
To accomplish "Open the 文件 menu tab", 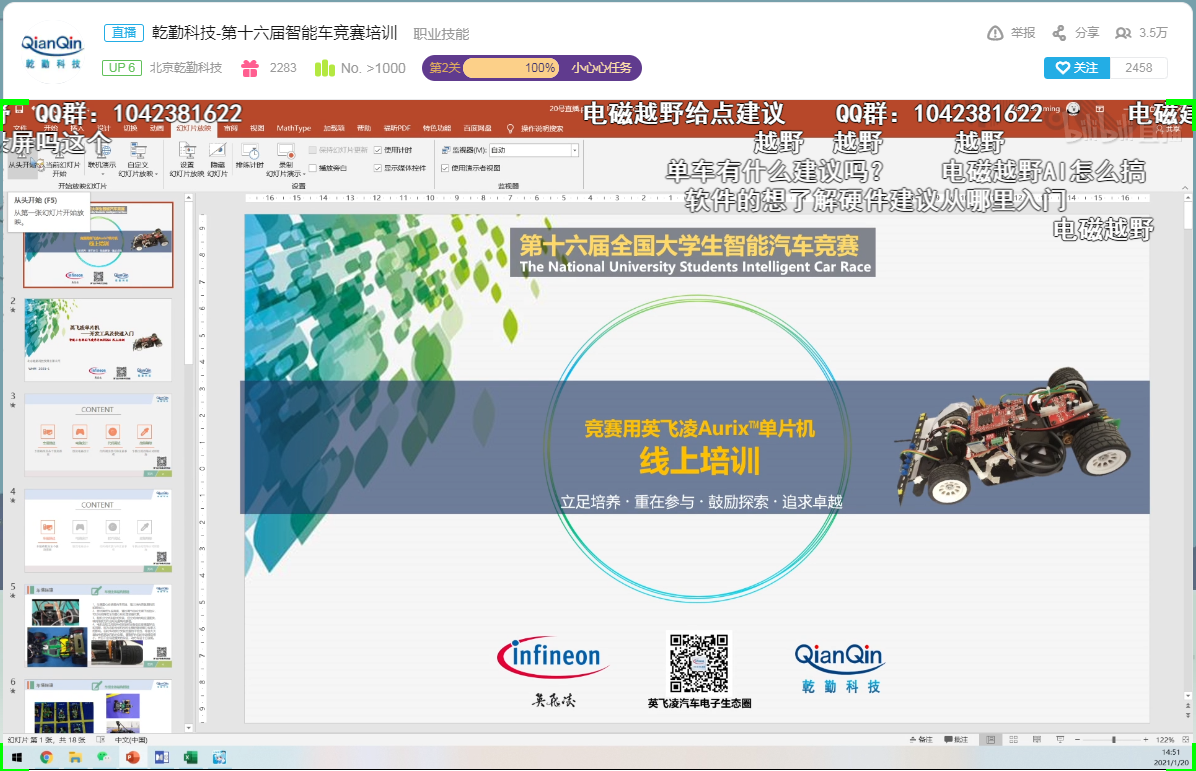I will click(x=20, y=128).
